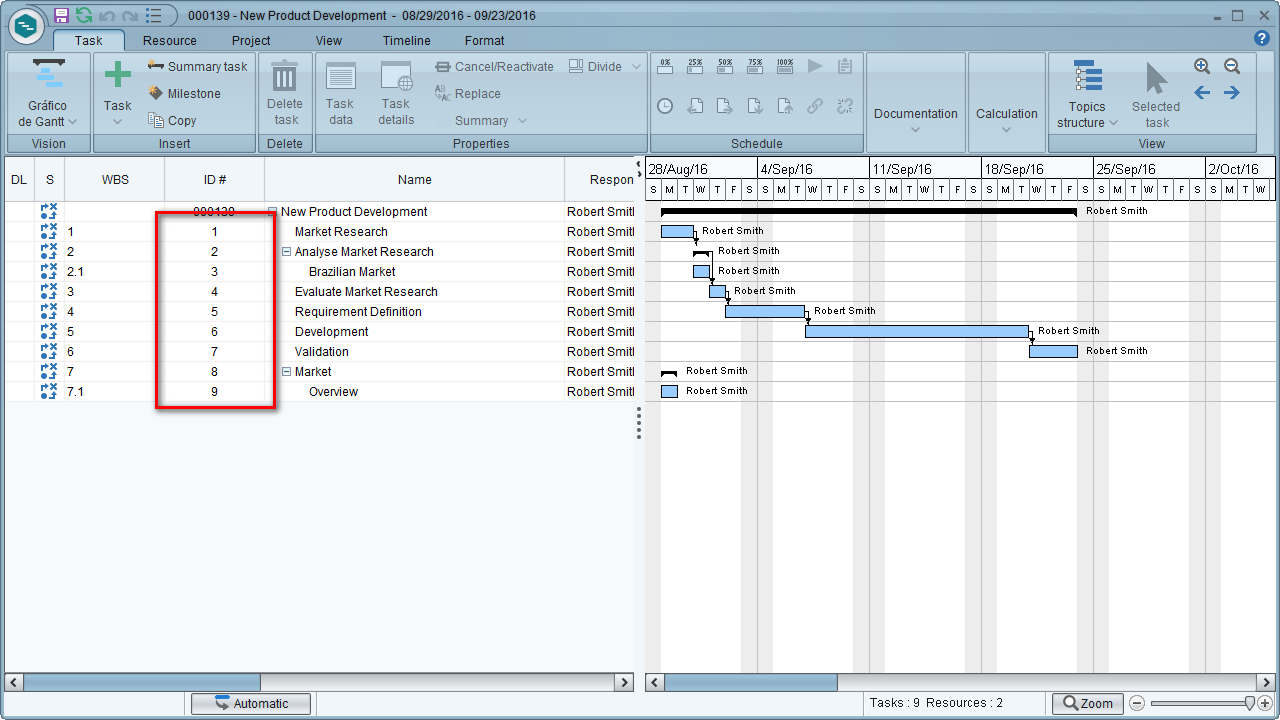1280x720 pixels.
Task: Open the blue help question mark
Action: [x=1262, y=39]
